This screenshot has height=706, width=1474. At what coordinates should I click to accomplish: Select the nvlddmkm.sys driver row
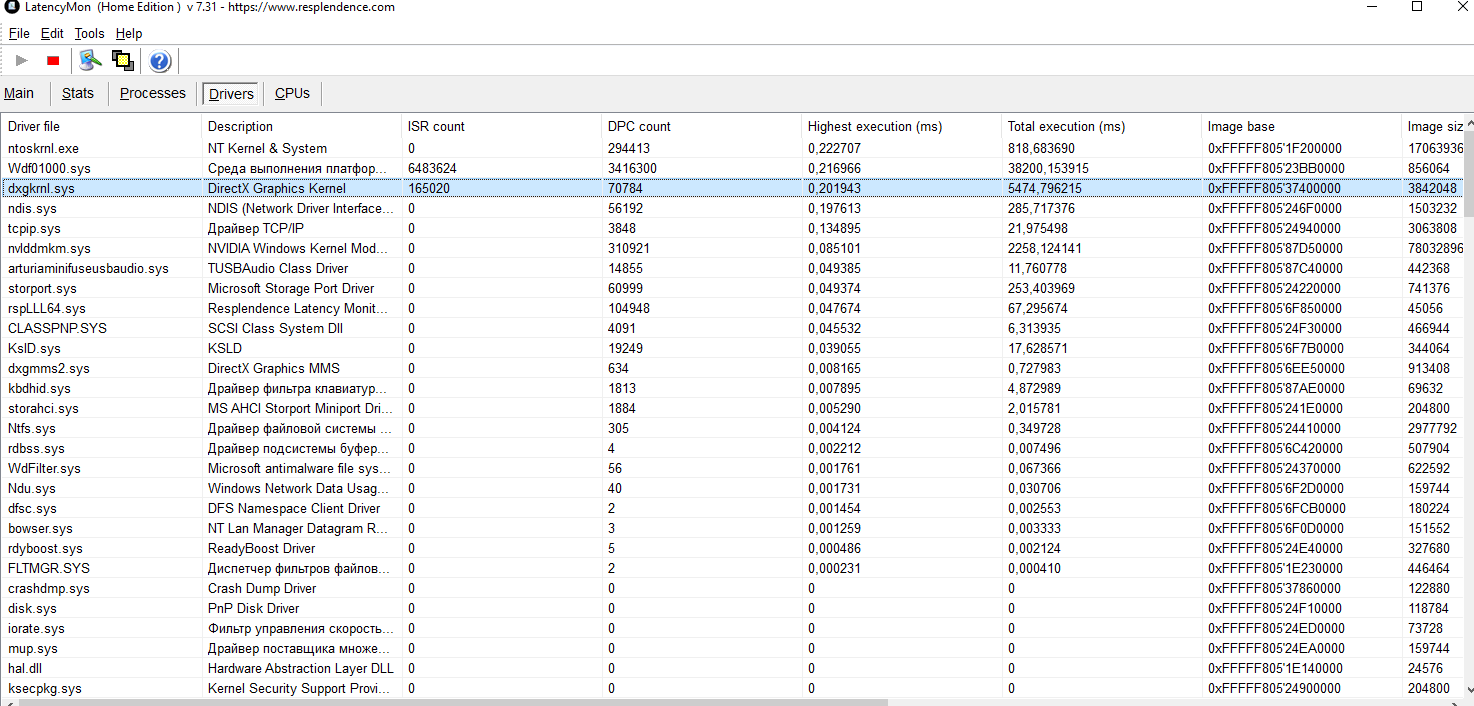(732, 248)
